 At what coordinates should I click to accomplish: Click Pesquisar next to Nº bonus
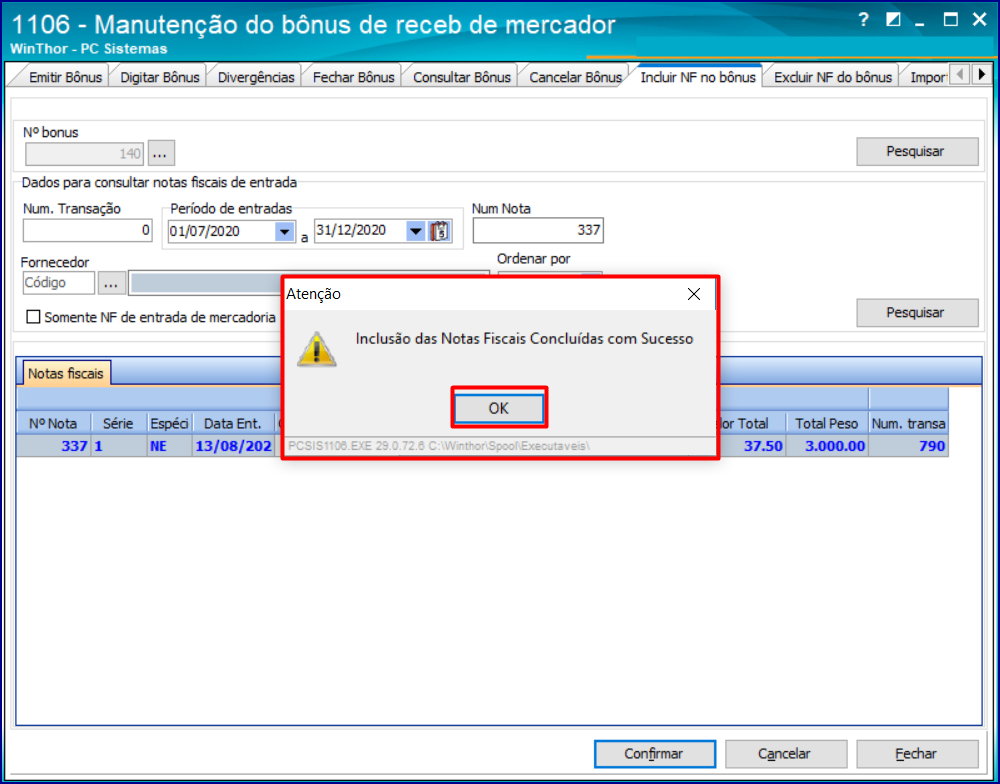pos(916,152)
